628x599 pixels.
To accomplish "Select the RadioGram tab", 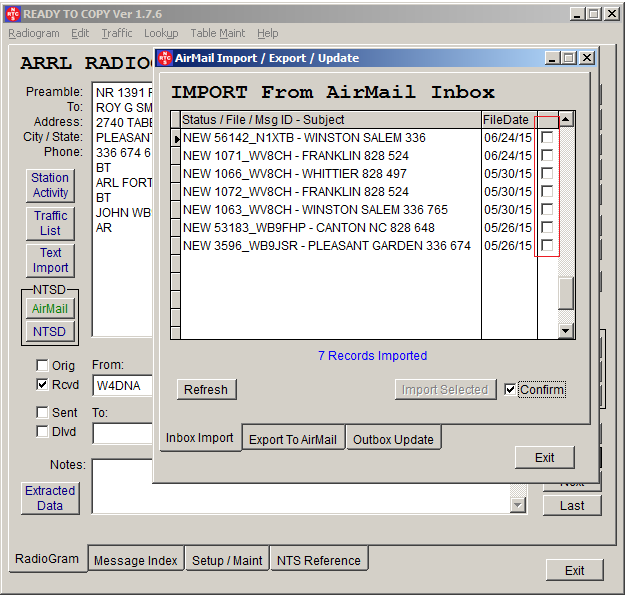I will (47, 559).
